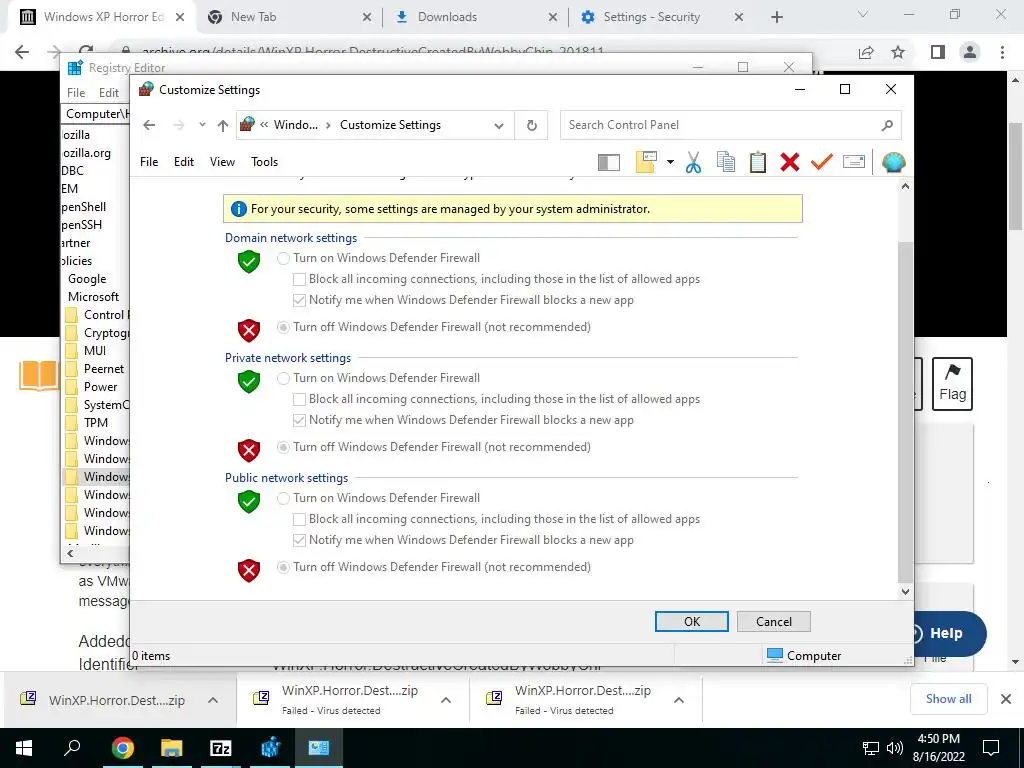Switch to Settings - Security tab
This screenshot has height=768, width=1024.
click(x=661, y=17)
